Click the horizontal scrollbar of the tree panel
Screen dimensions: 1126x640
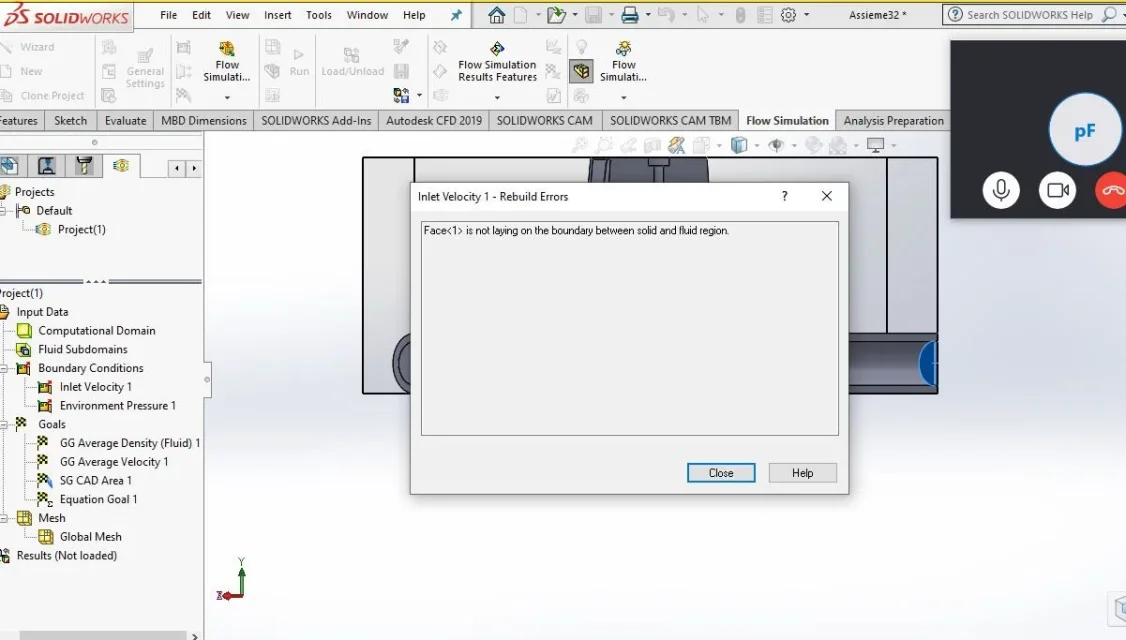[x=103, y=636]
